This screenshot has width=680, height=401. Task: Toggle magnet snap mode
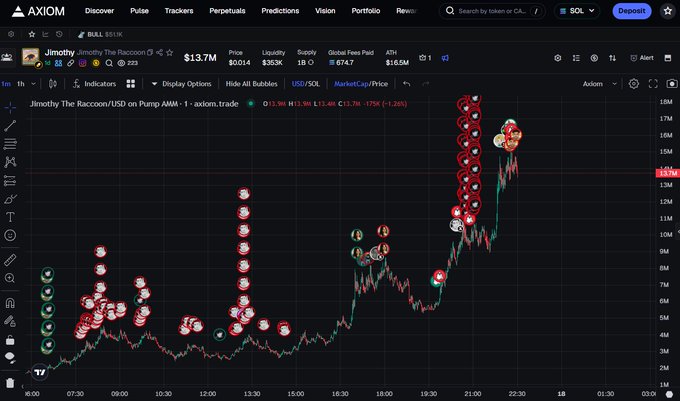click(x=10, y=303)
